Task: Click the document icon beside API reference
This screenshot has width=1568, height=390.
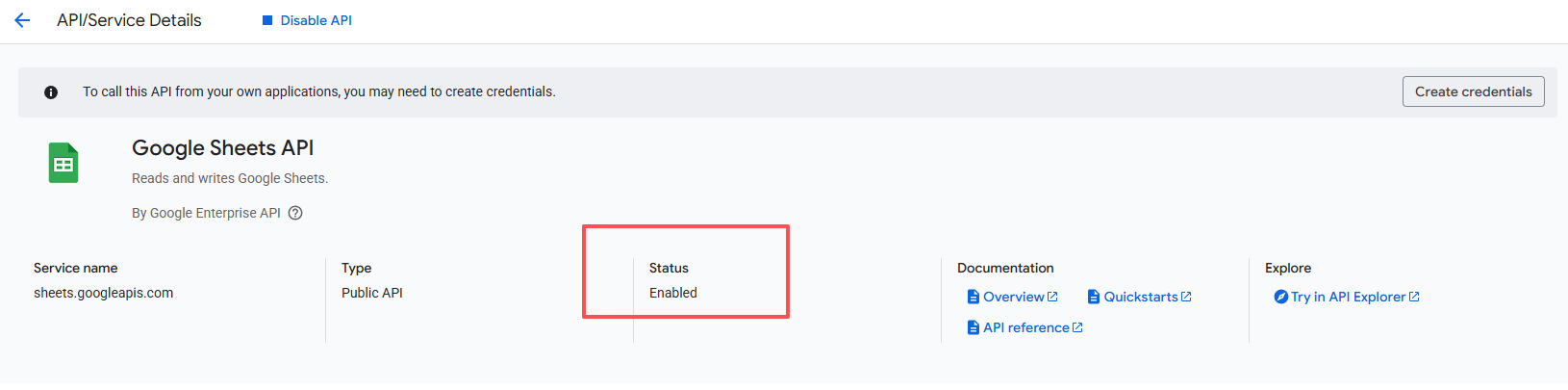Action: point(974,327)
